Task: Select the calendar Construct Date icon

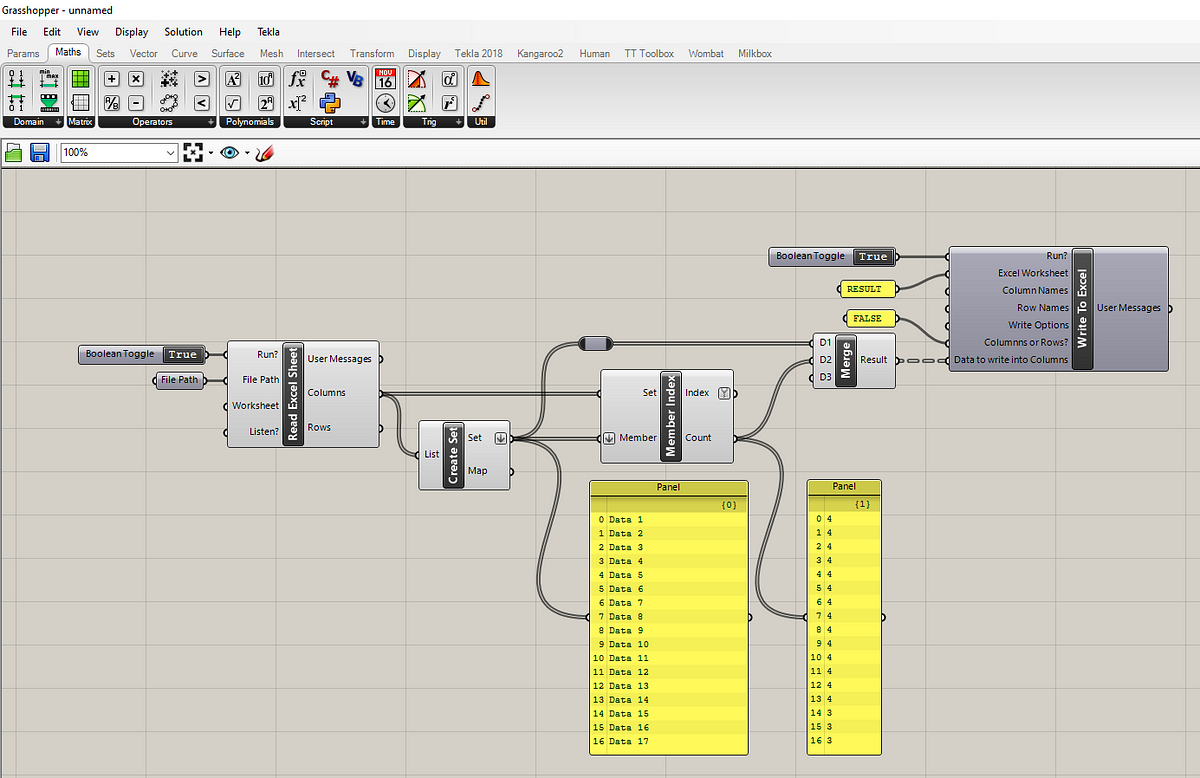Action: [x=386, y=78]
